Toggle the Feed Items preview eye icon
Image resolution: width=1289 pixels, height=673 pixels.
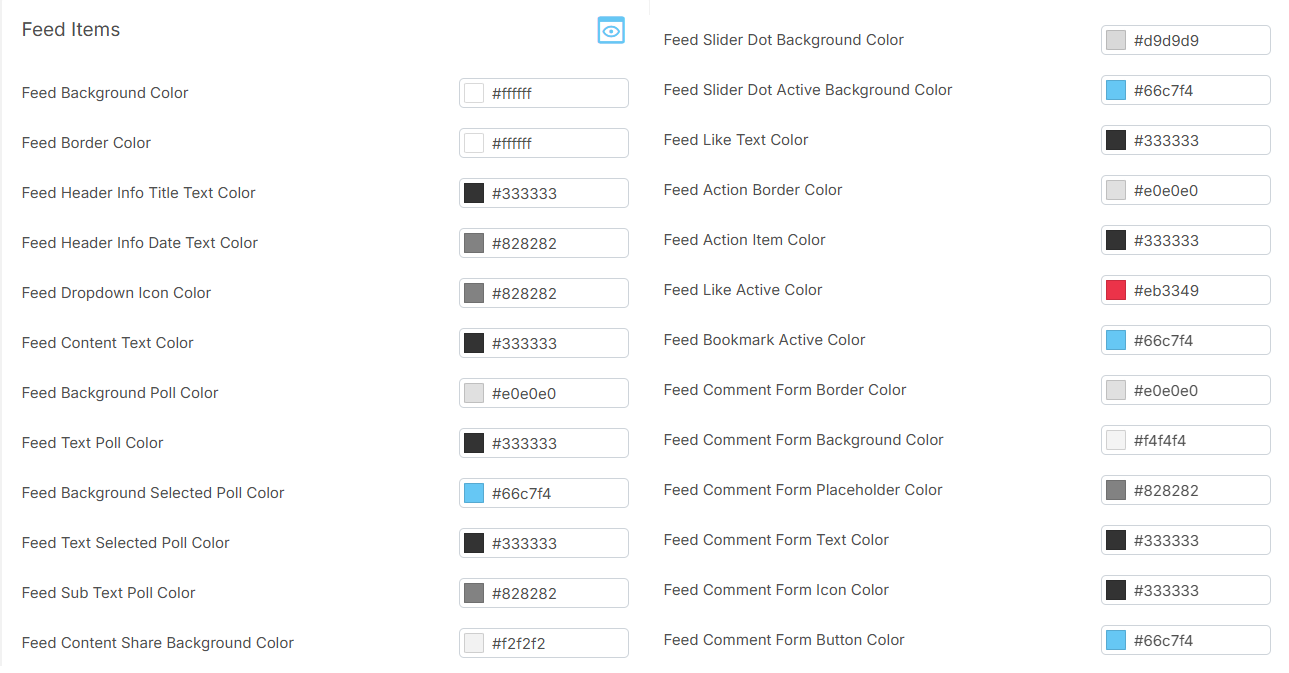coord(611,31)
